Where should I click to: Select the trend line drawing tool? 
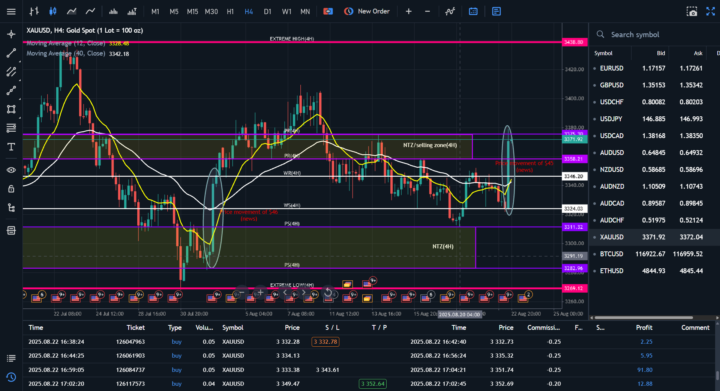point(11,53)
